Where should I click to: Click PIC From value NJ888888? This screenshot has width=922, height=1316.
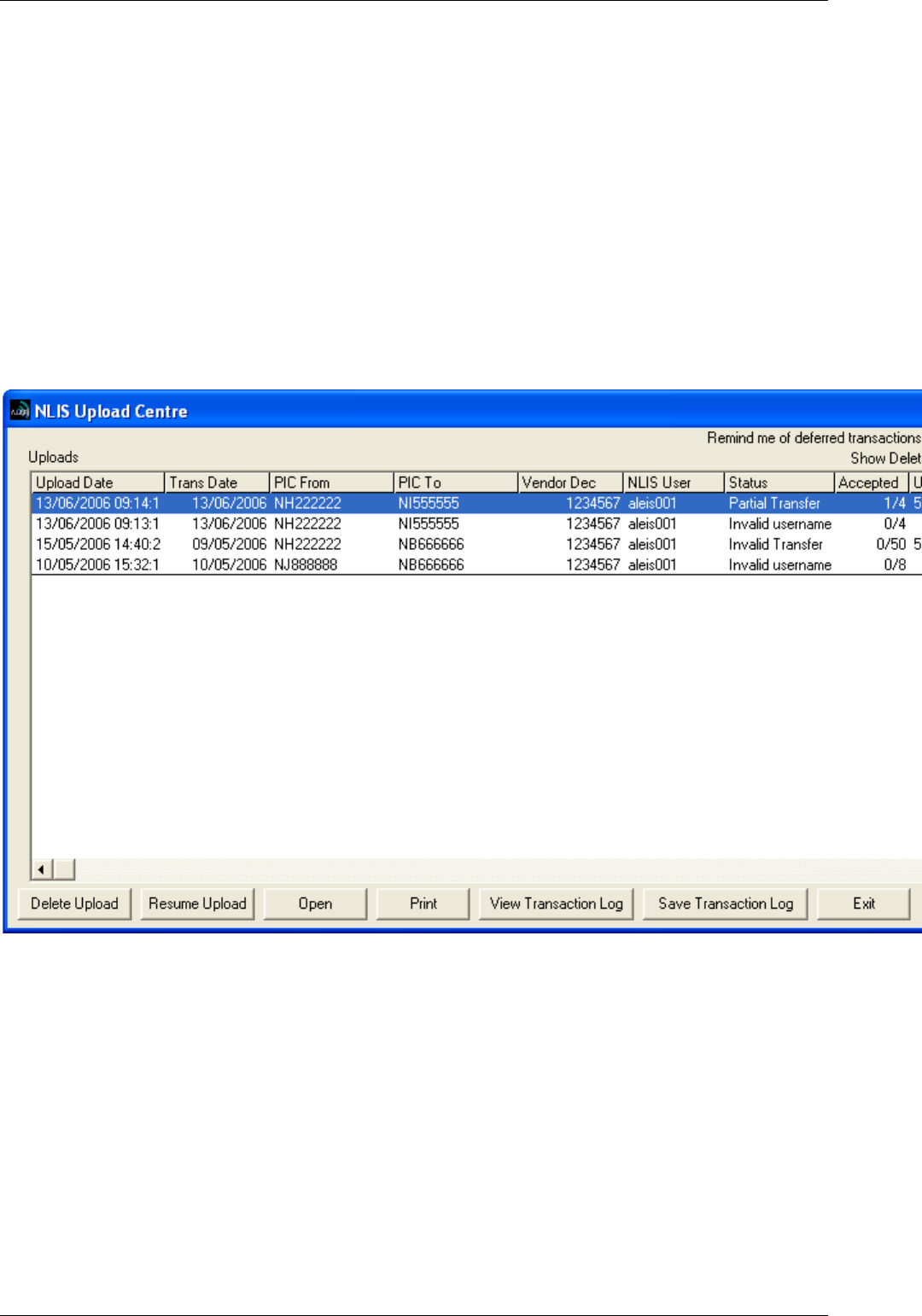point(306,564)
